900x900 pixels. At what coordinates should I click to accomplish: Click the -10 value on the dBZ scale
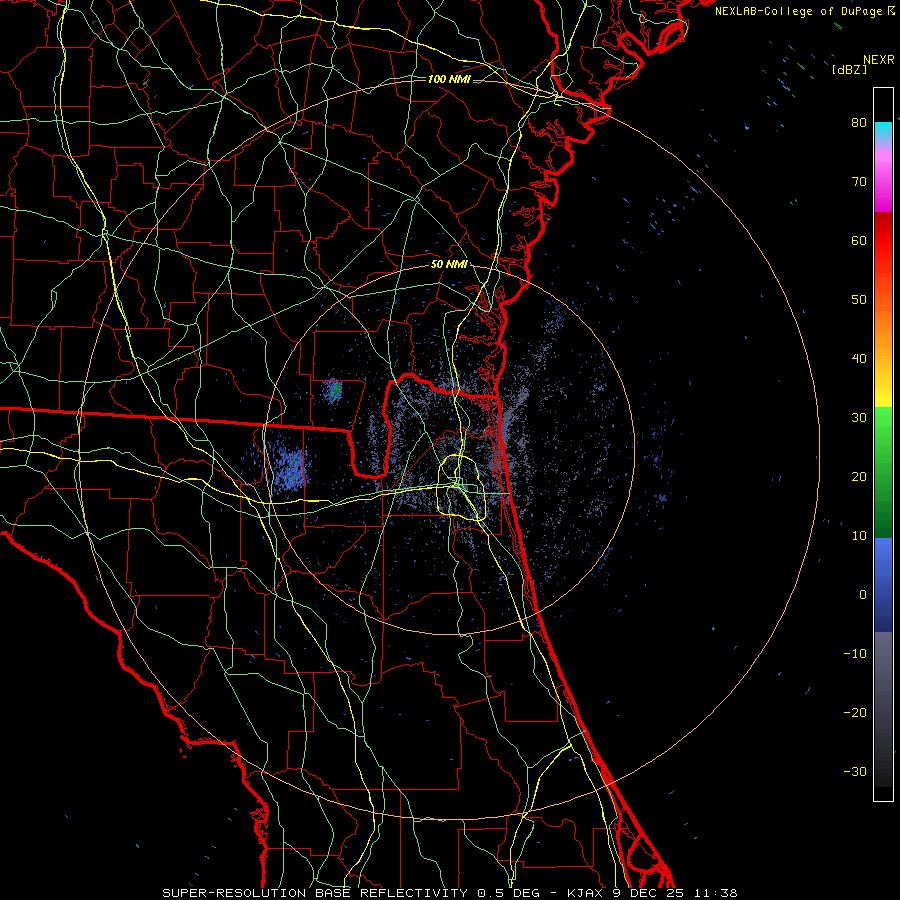855,654
